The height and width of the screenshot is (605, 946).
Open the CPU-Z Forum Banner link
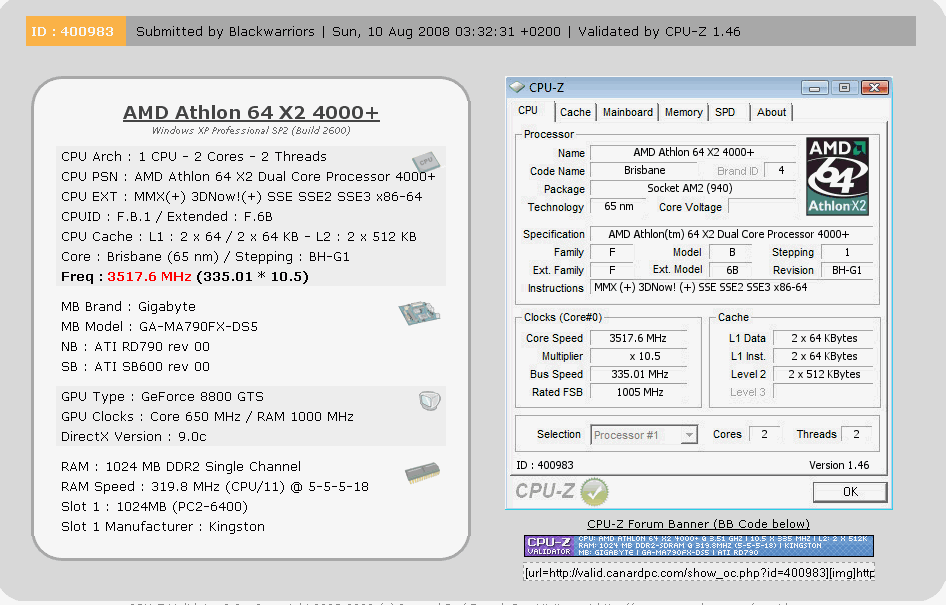699,524
